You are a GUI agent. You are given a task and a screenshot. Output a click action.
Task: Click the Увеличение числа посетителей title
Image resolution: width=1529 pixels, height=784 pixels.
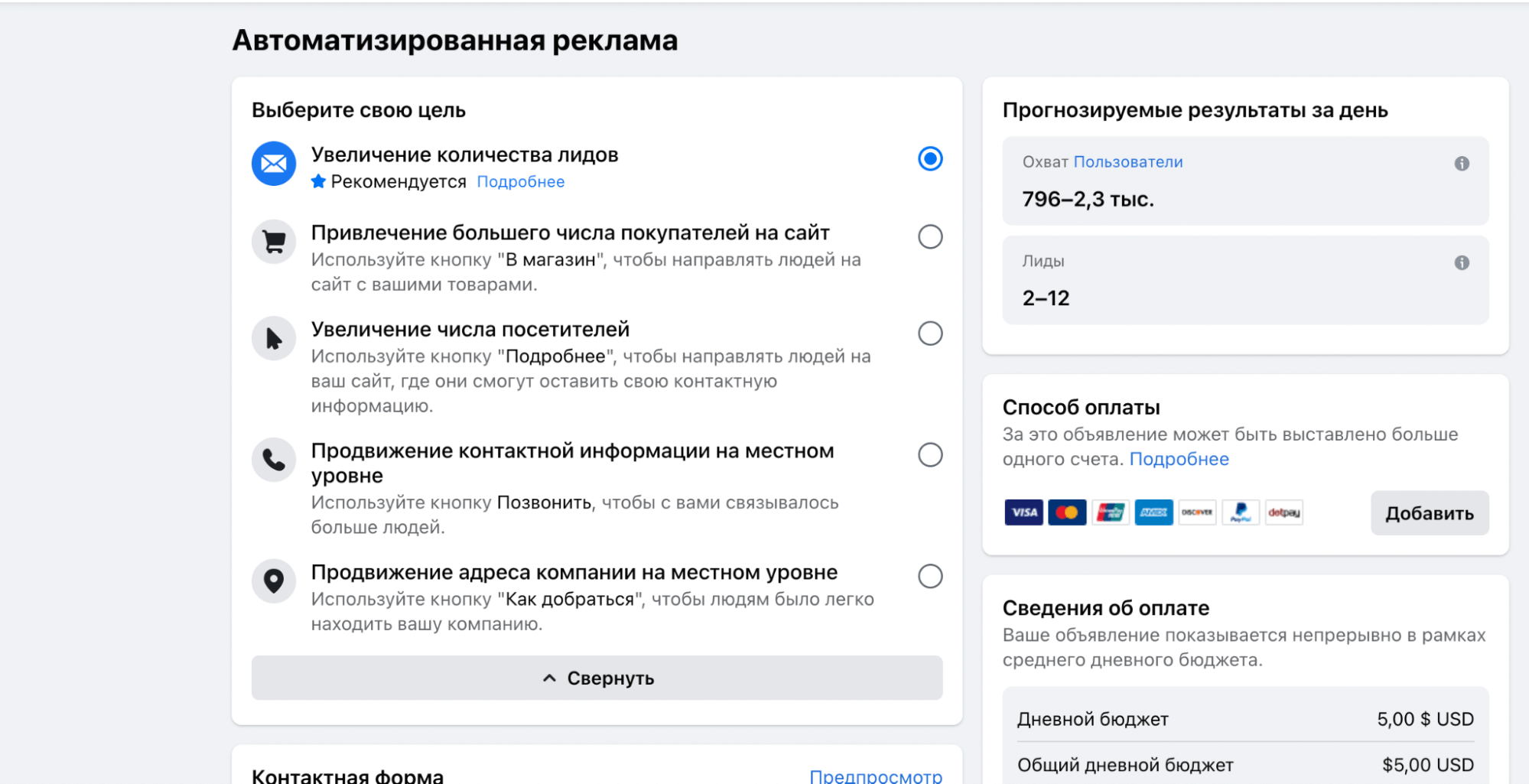(x=470, y=330)
